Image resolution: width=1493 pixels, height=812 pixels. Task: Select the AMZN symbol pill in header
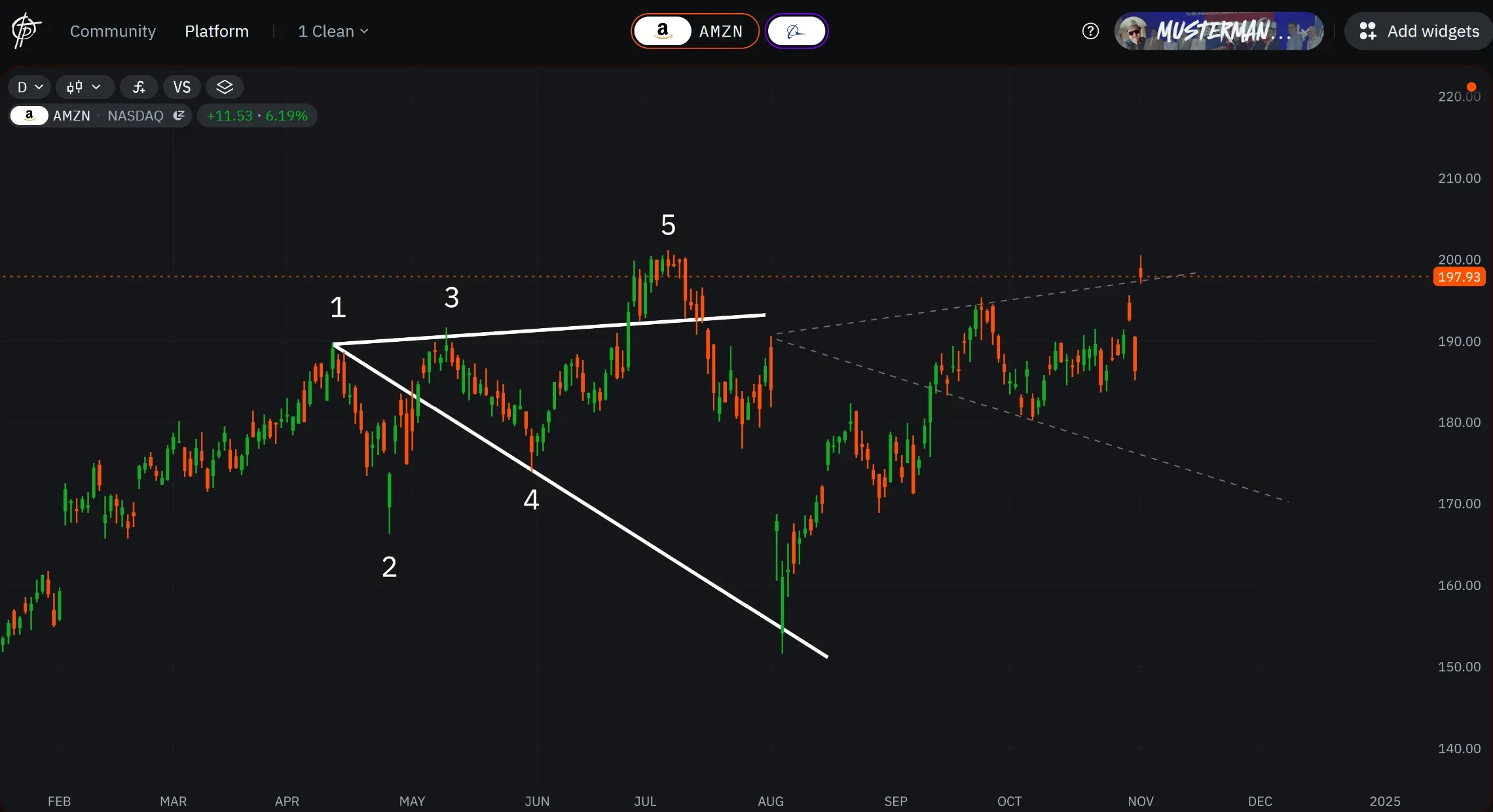pos(695,31)
